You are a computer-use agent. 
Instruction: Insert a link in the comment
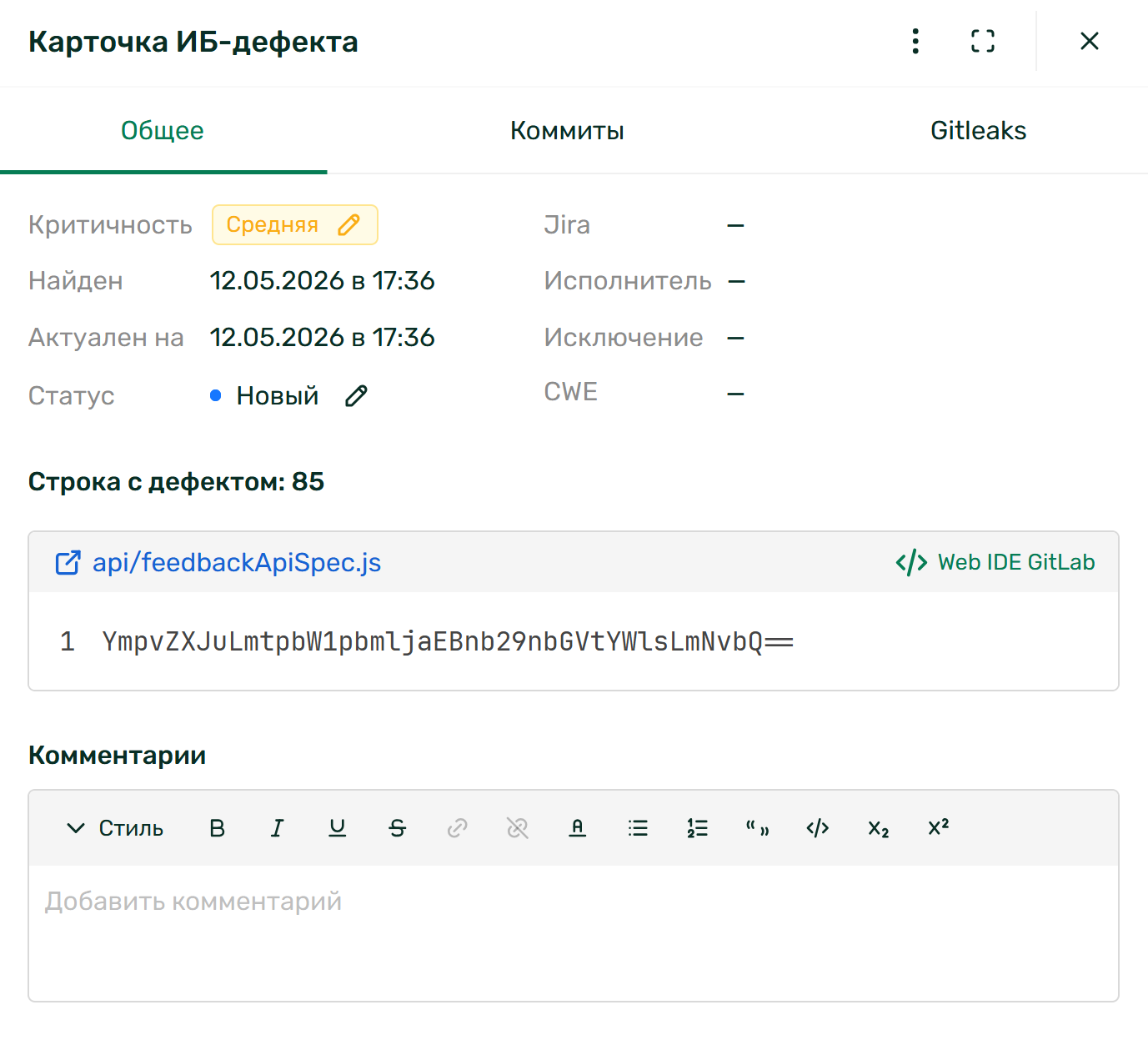(x=458, y=828)
